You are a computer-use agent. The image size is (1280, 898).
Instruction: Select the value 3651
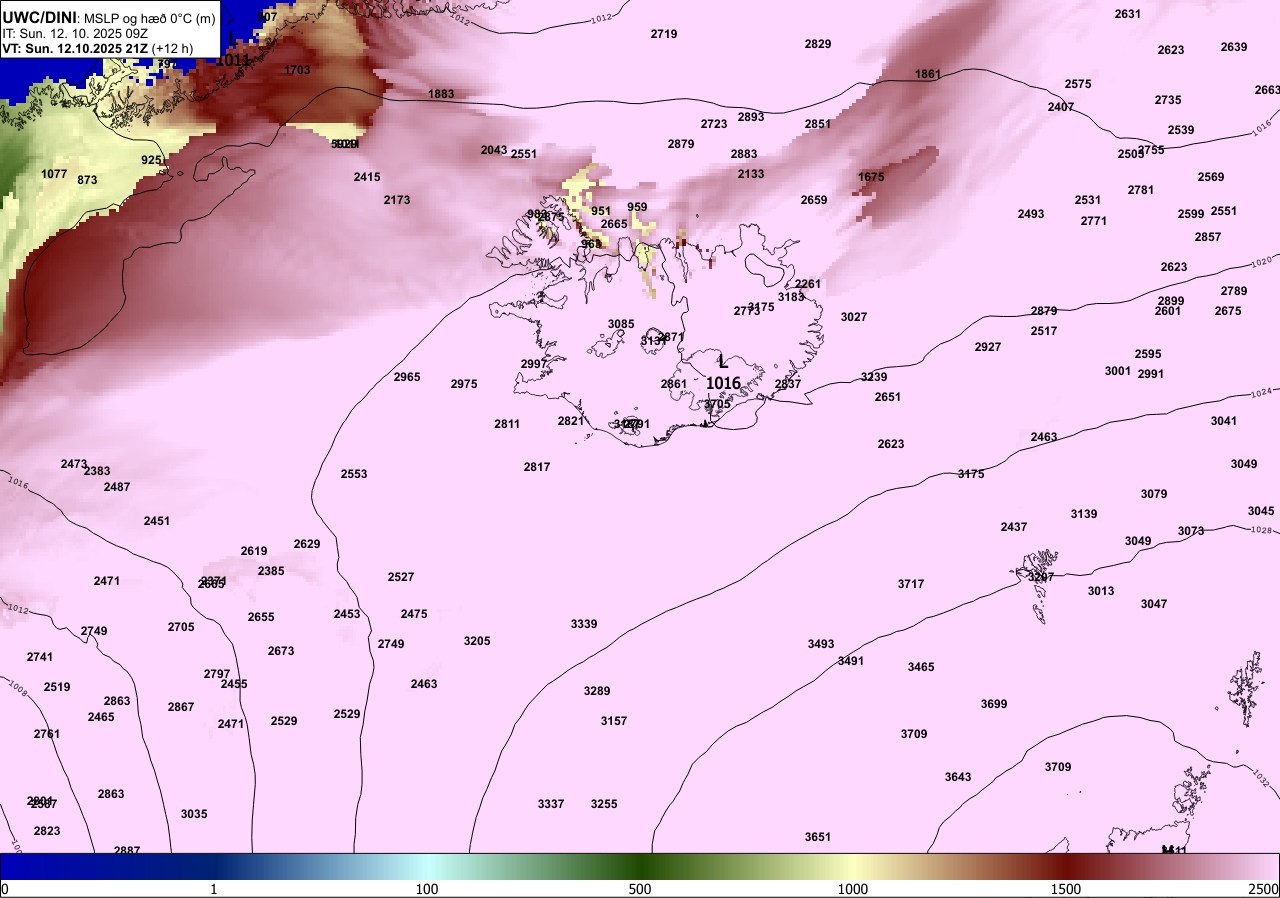pos(818,837)
